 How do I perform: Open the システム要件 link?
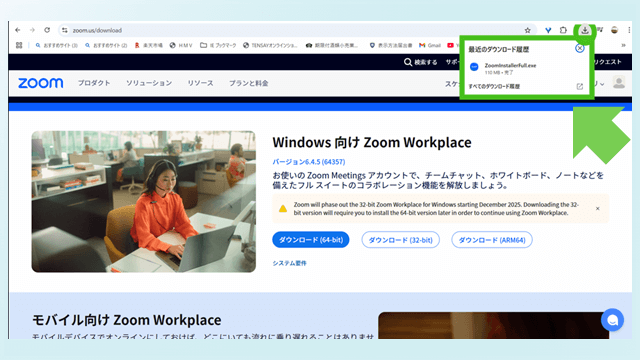289,263
